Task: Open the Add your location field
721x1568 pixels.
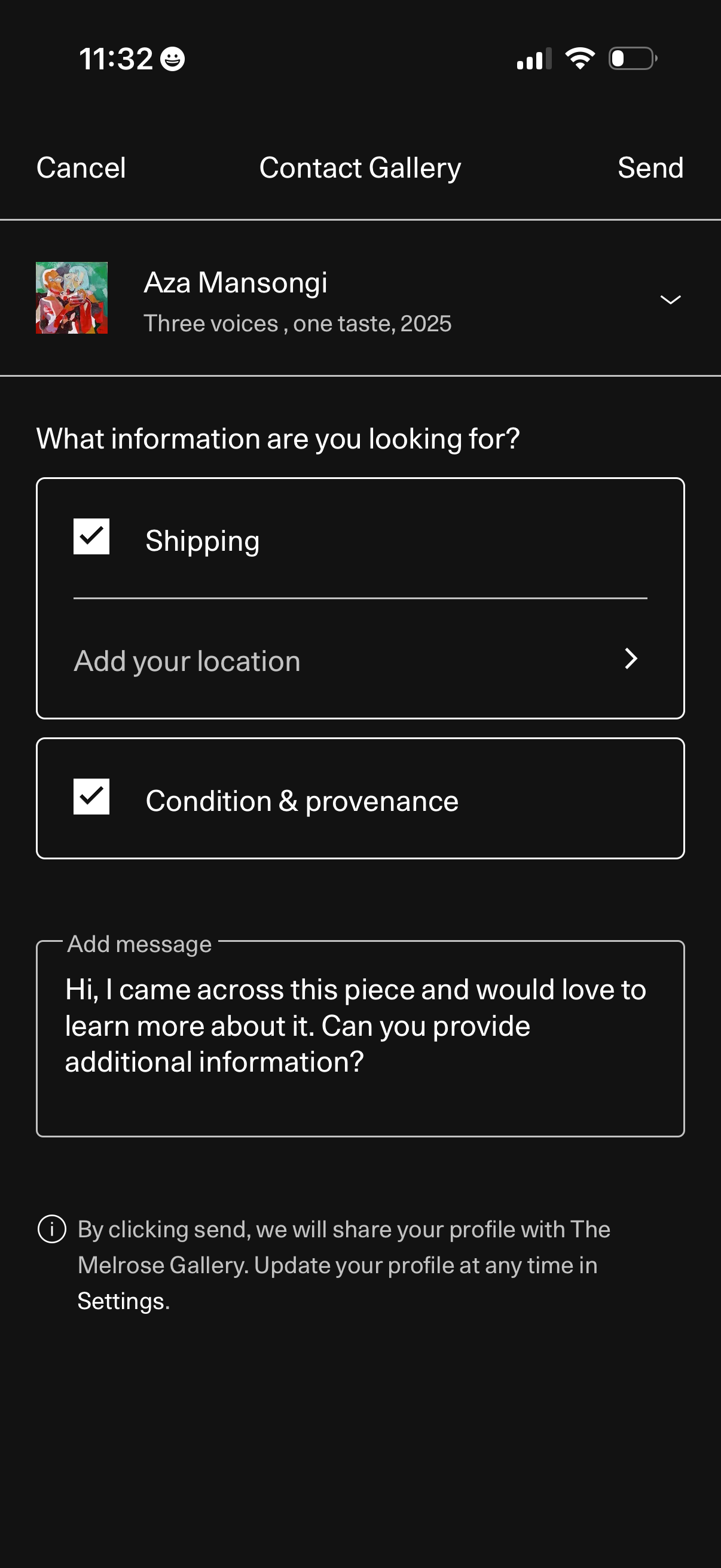Action: pos(187,661)
